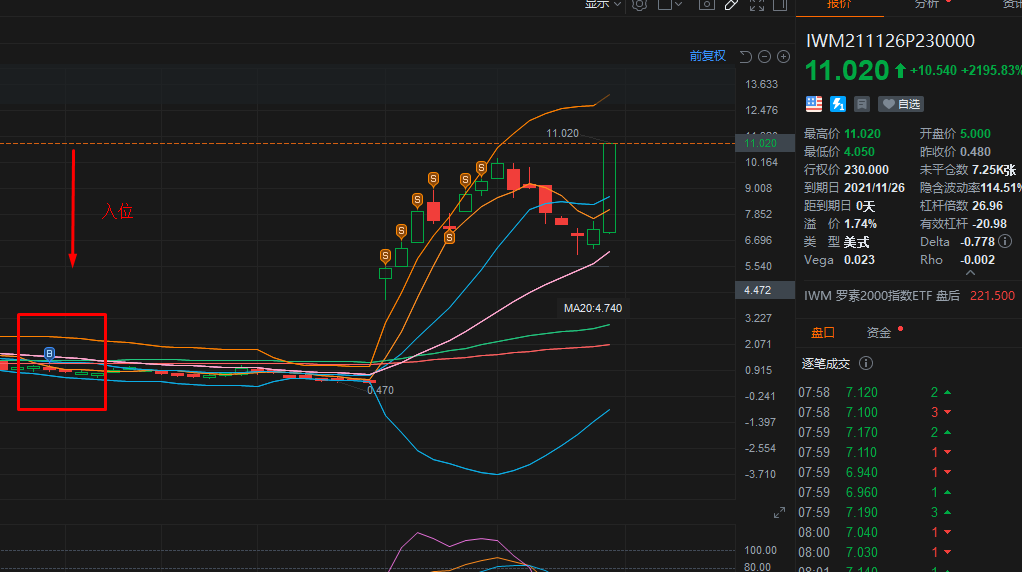Click the MA20:4.740 tooltip label
The height and width of the screenshot is (572, 1022).
pos(592,308)
